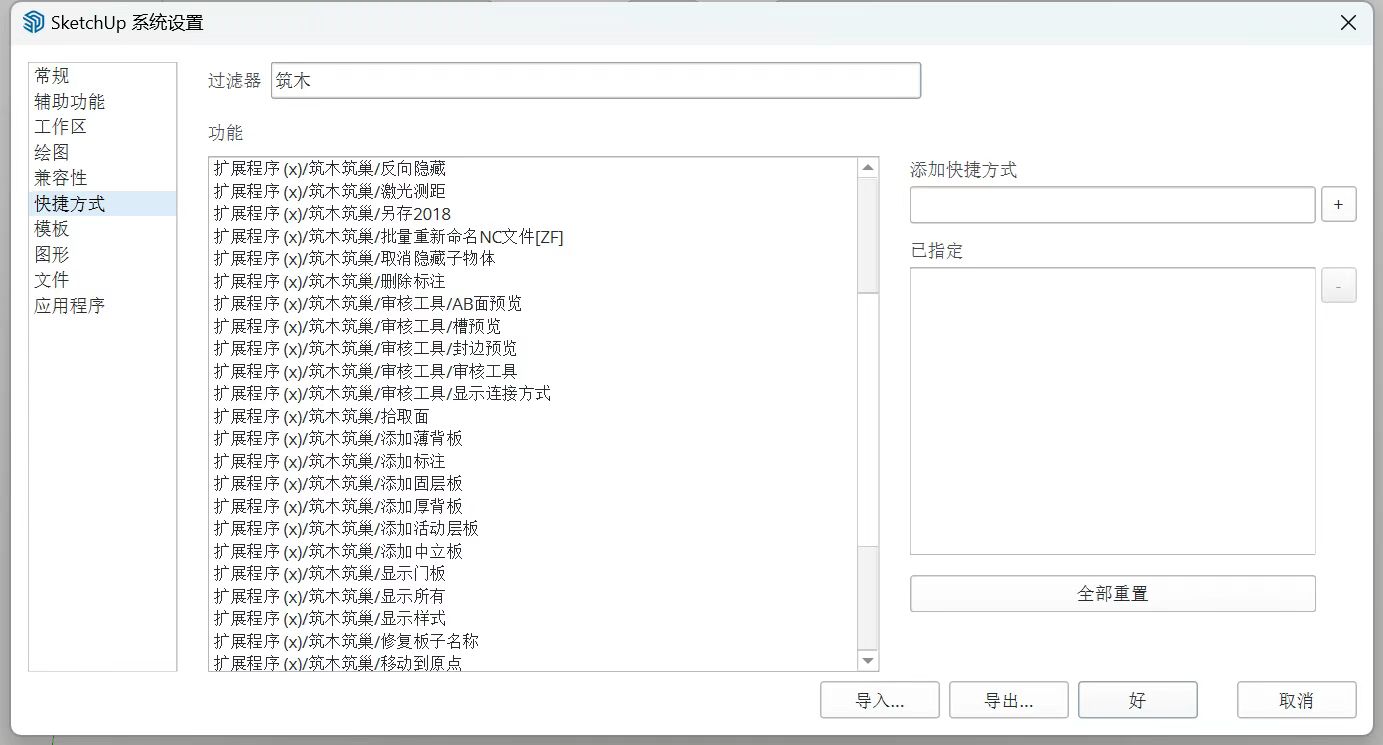Click the 添加快捷方式 input box
Viewport: 1383px width, 745px height.
(1111, 204)
